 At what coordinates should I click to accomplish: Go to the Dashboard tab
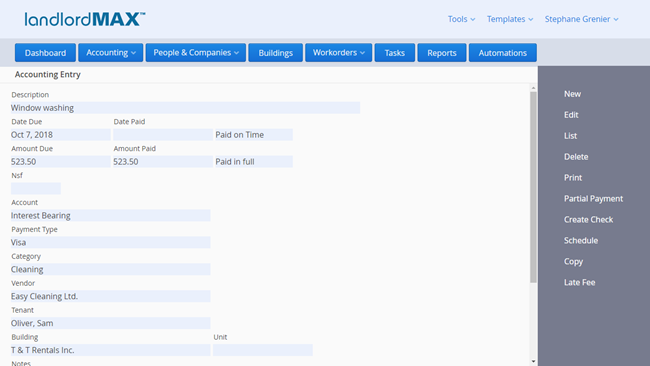click(45, 53)
